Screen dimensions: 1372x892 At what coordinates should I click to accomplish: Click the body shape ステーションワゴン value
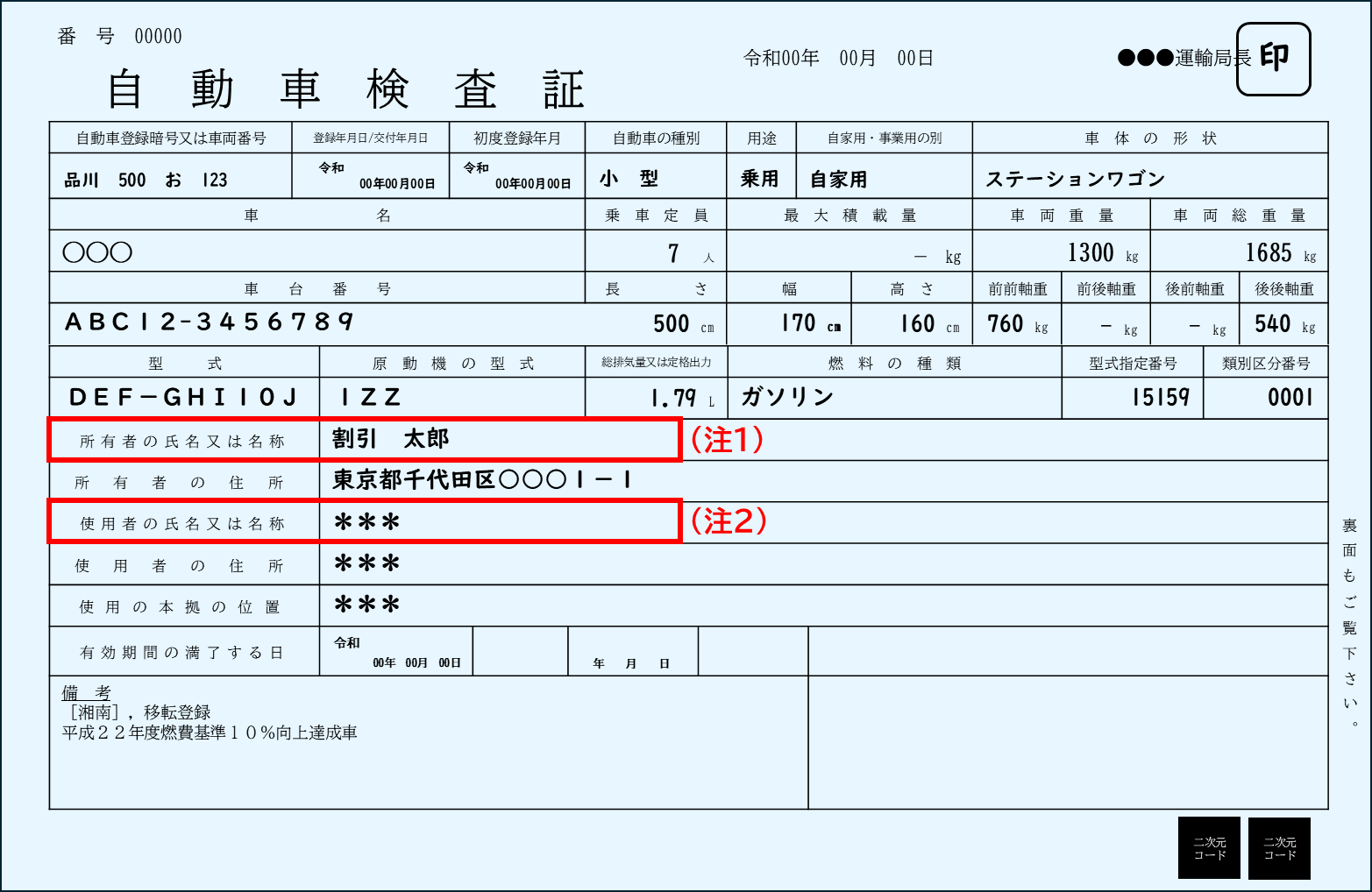pos(1075,180)
